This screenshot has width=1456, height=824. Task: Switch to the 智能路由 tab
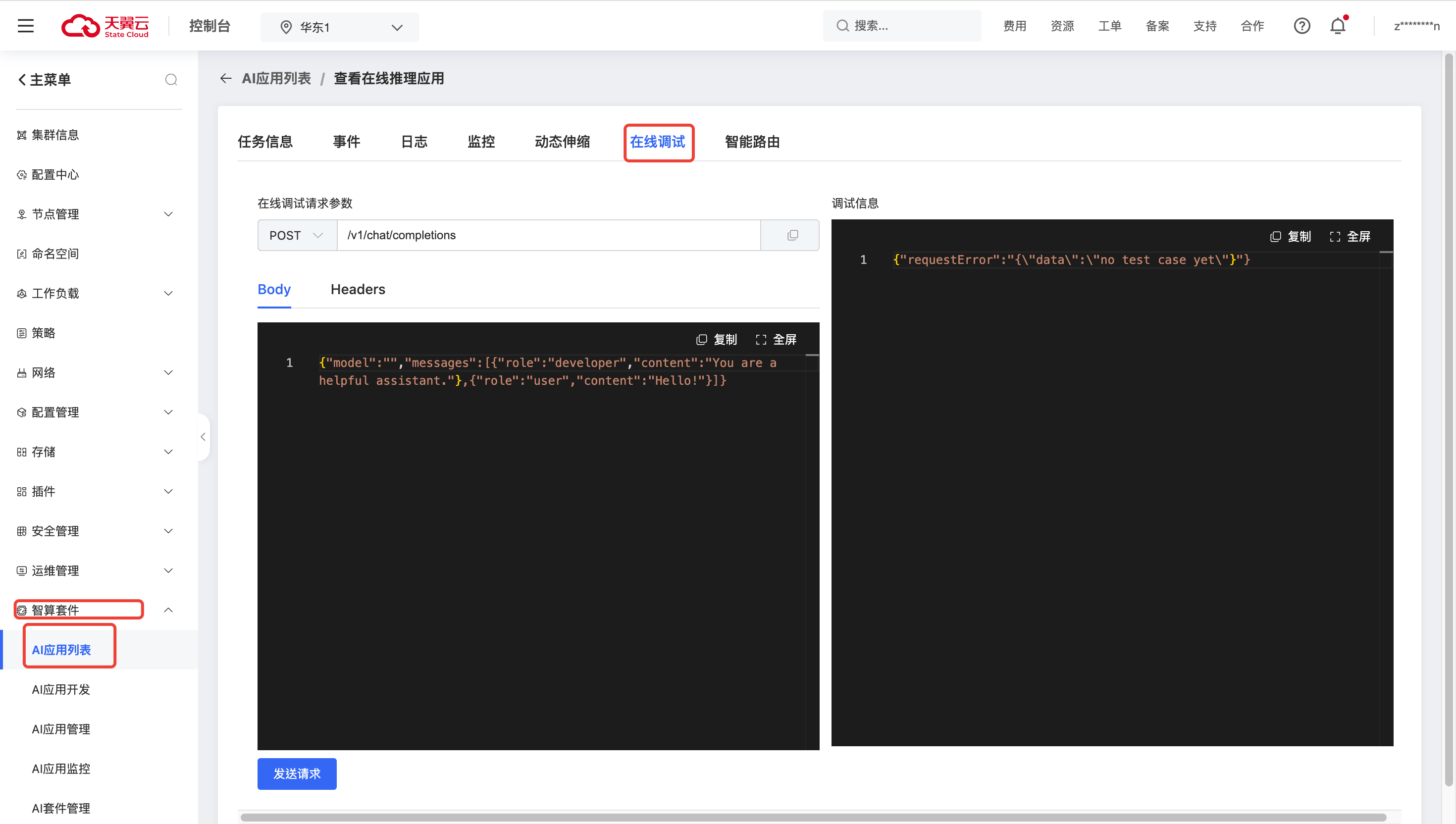(x=752, y=142)
